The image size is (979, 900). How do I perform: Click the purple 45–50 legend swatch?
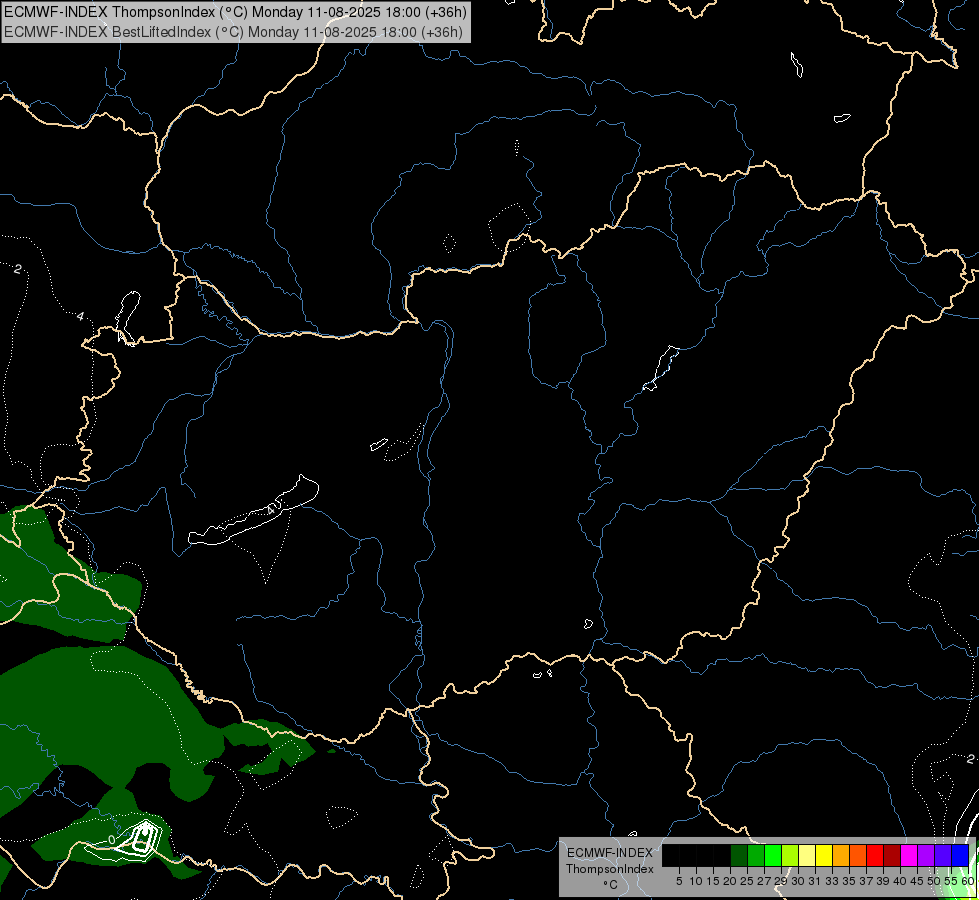(926, 855)
